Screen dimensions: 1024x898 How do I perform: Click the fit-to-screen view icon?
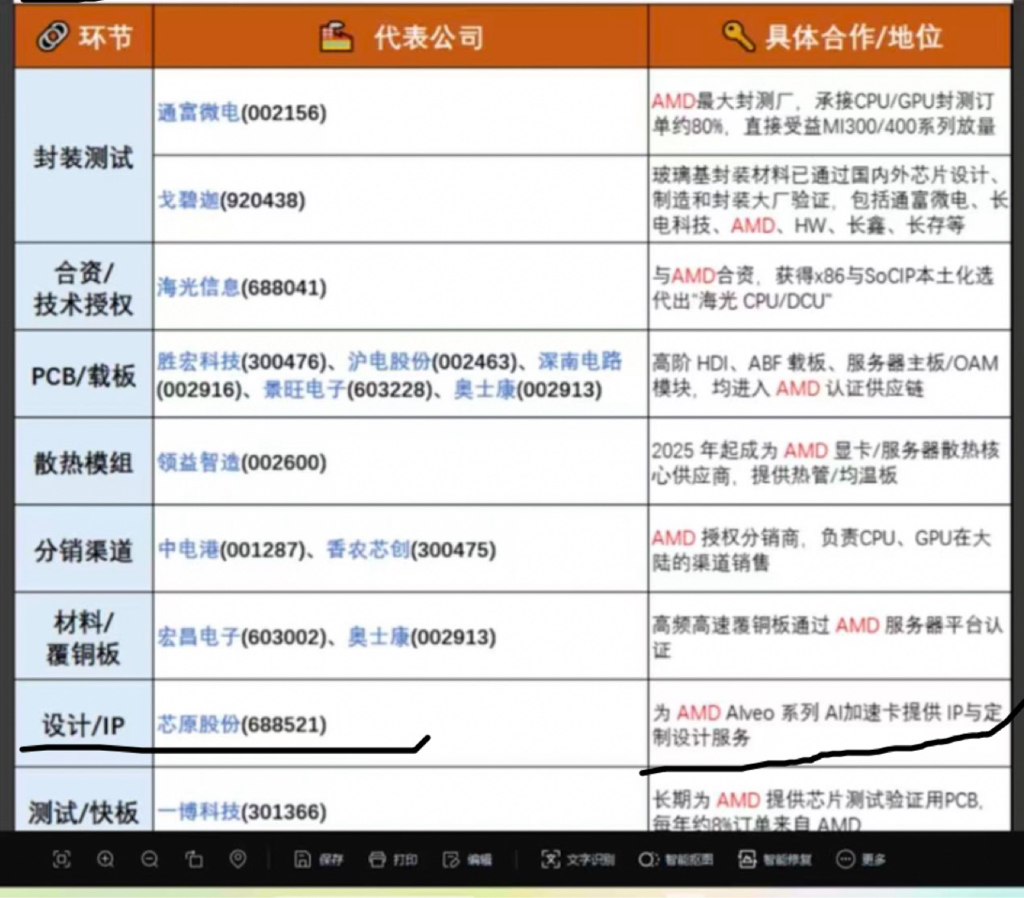click(x=61, y=859)
